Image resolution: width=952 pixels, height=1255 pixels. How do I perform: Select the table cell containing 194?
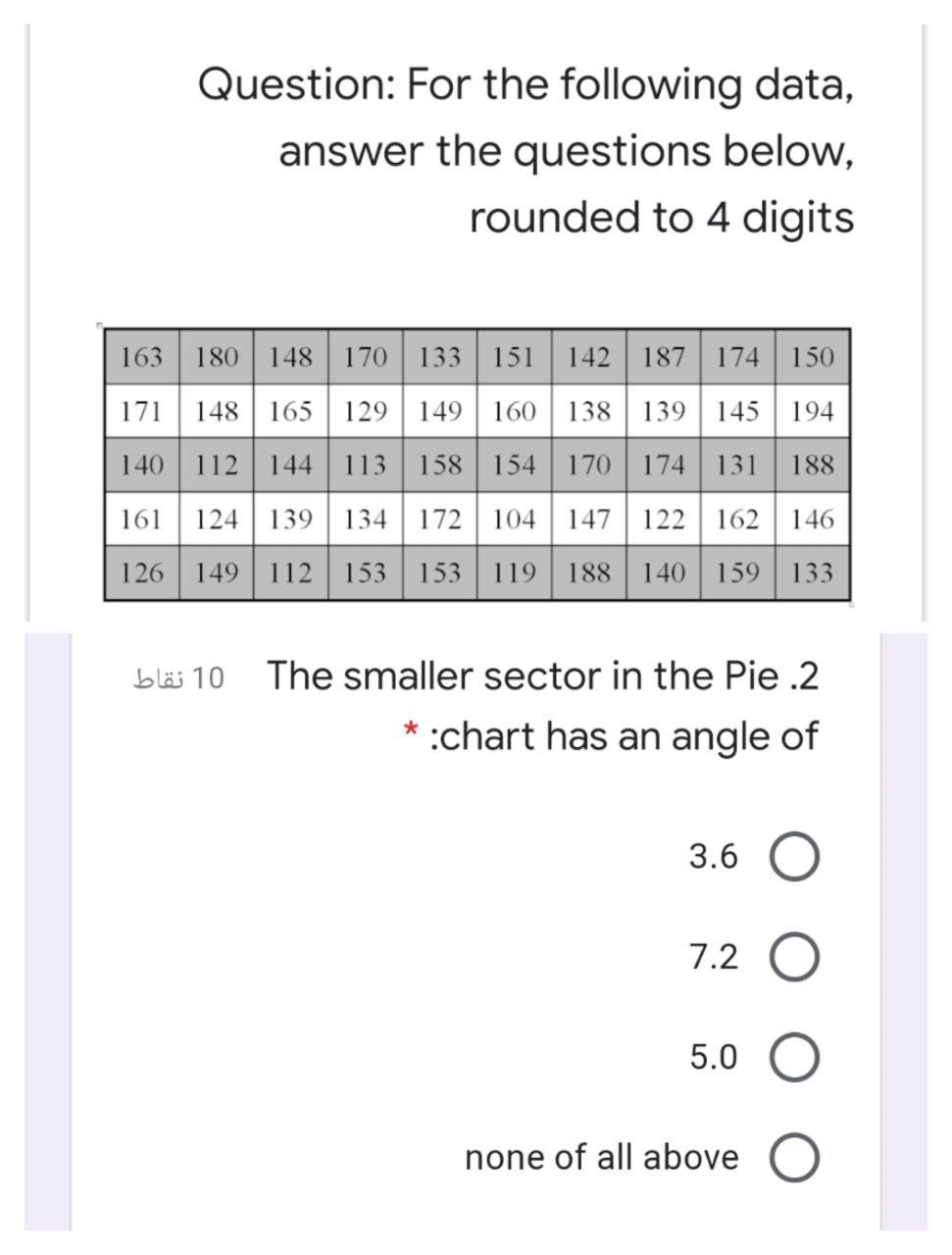click(814, 410)
